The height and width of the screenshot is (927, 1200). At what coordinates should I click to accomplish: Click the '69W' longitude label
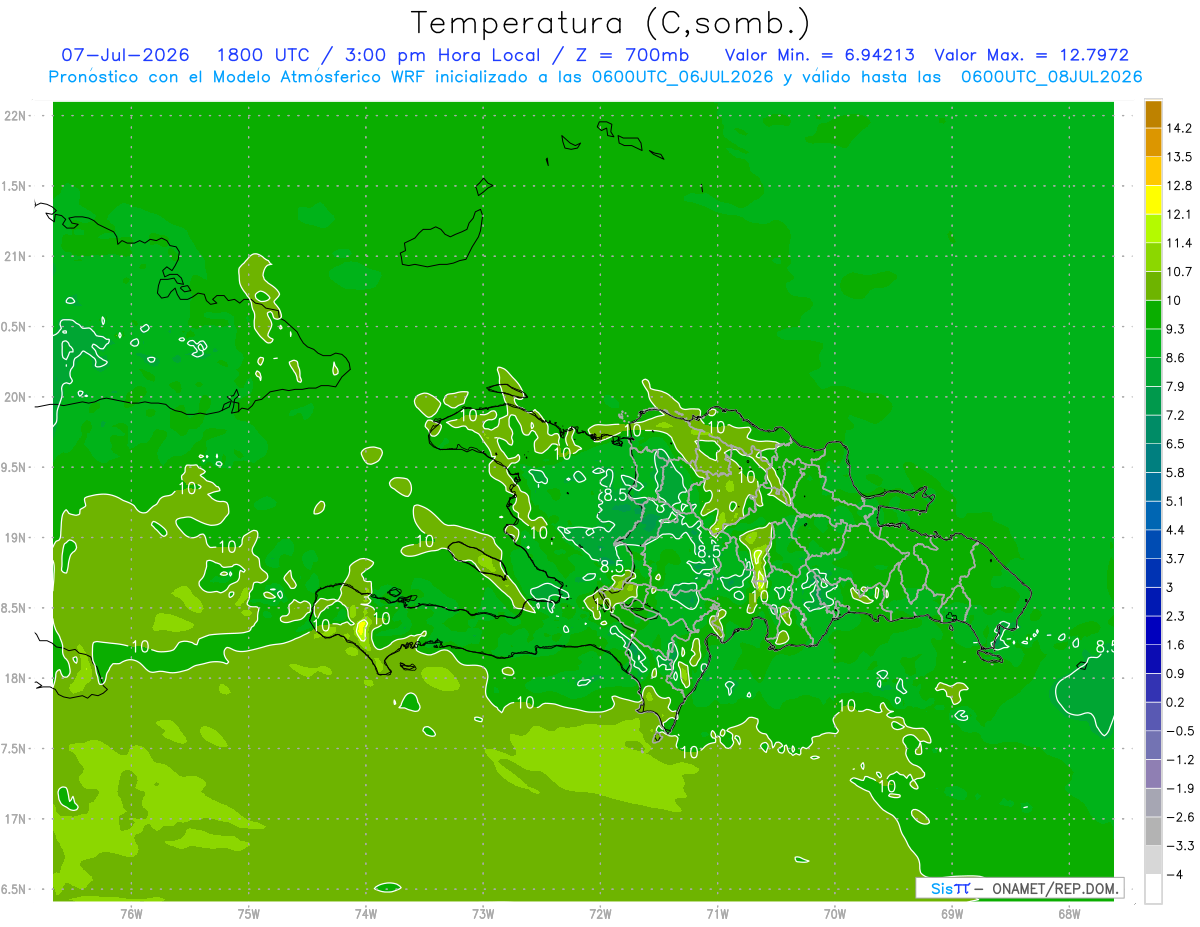[951, 912]
